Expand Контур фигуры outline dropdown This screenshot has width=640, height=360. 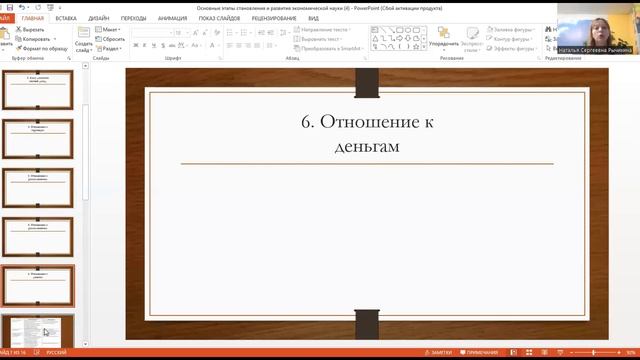coord(531,39)
